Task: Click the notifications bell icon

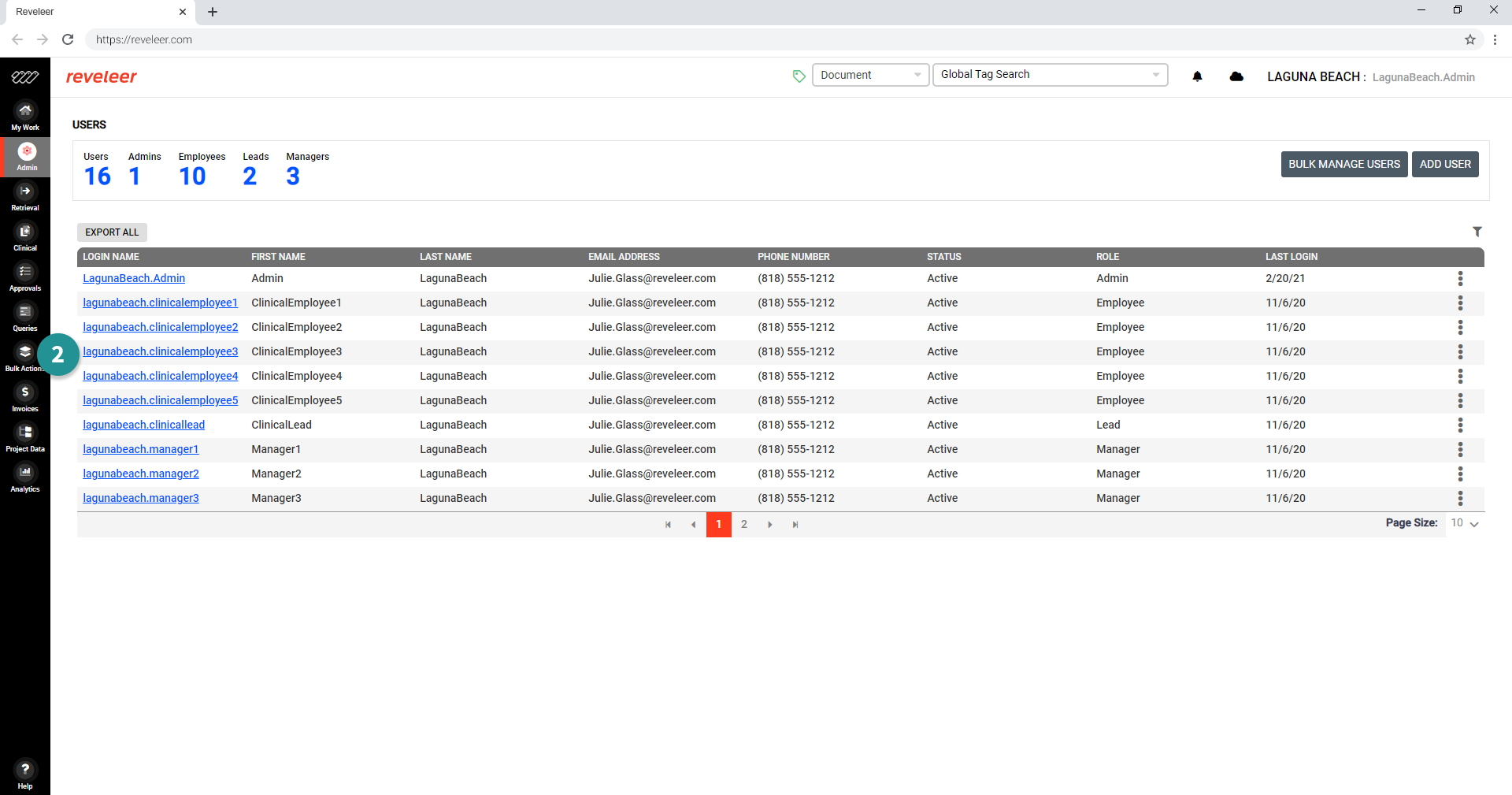Action: coord(1197,76)
